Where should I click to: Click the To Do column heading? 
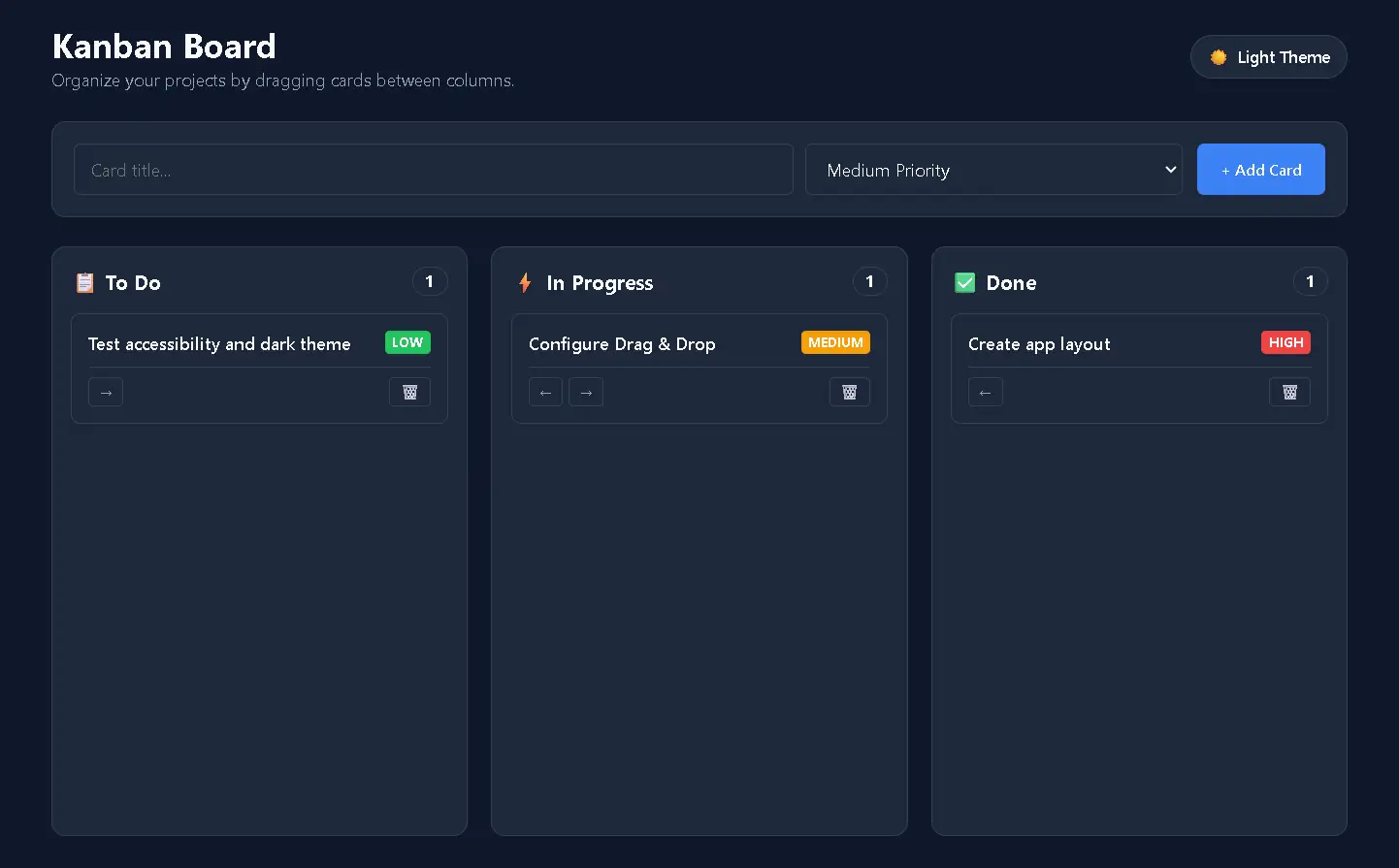(x=133, y=283)
